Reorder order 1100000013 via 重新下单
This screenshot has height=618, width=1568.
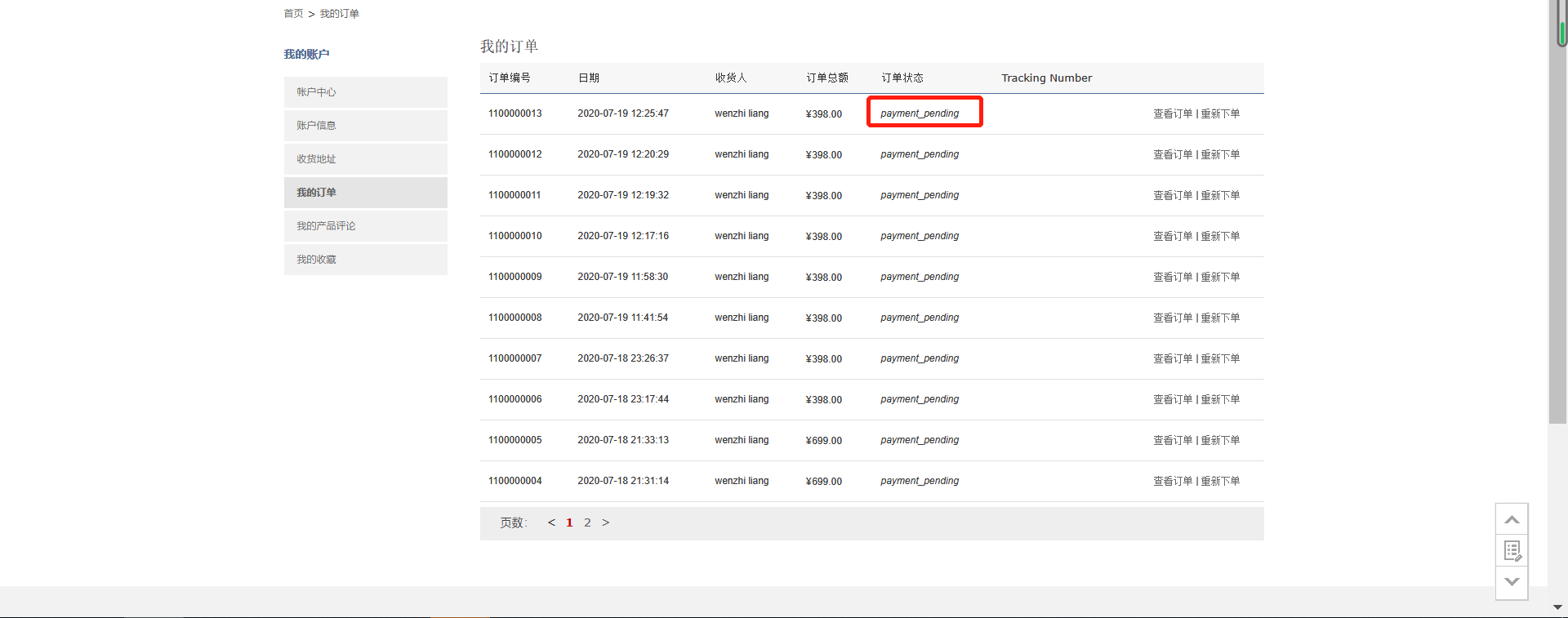[x=1220, y=114]
